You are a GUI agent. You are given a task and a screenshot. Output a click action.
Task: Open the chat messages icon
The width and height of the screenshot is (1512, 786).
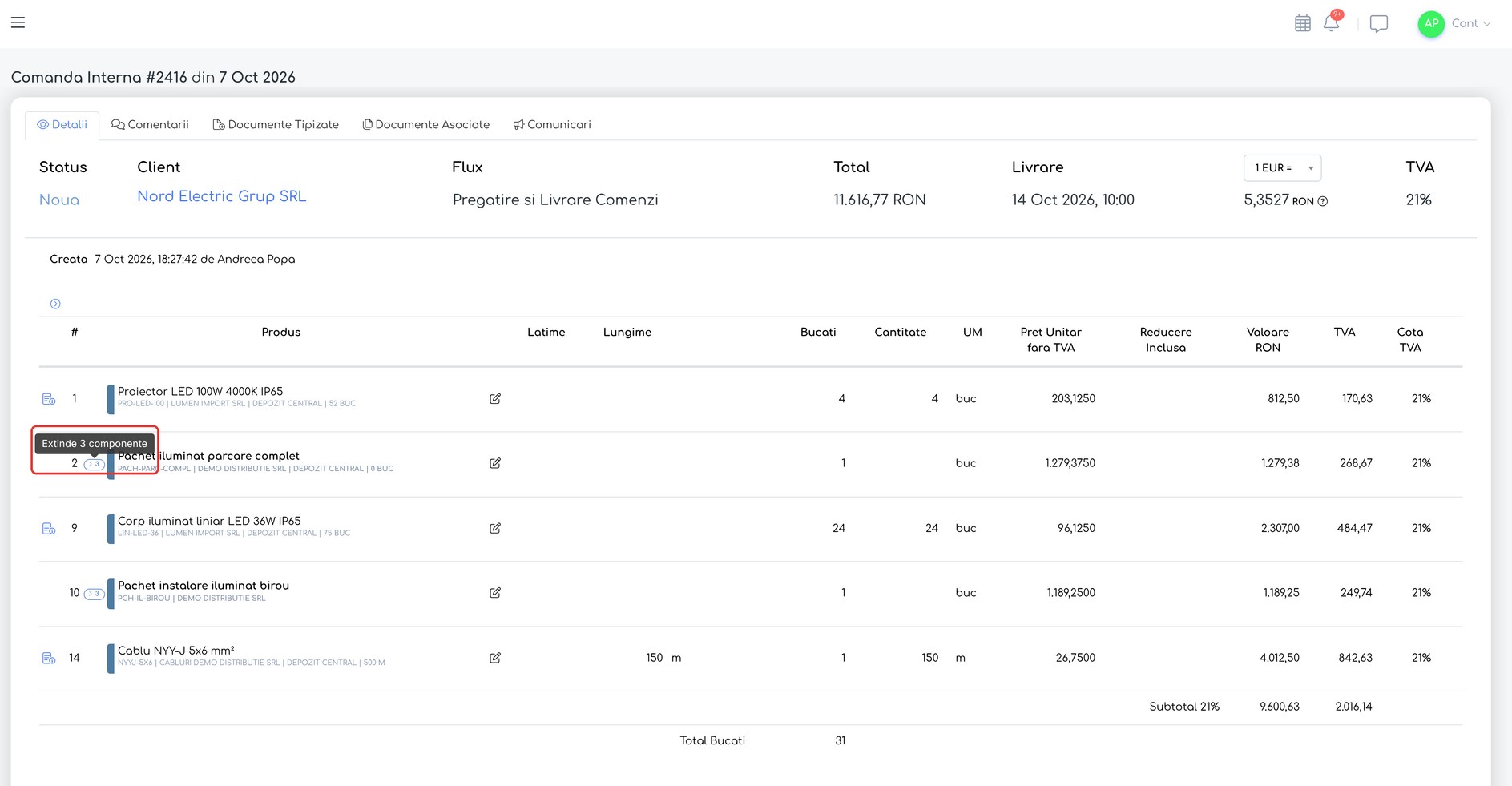coord(1379,23)
